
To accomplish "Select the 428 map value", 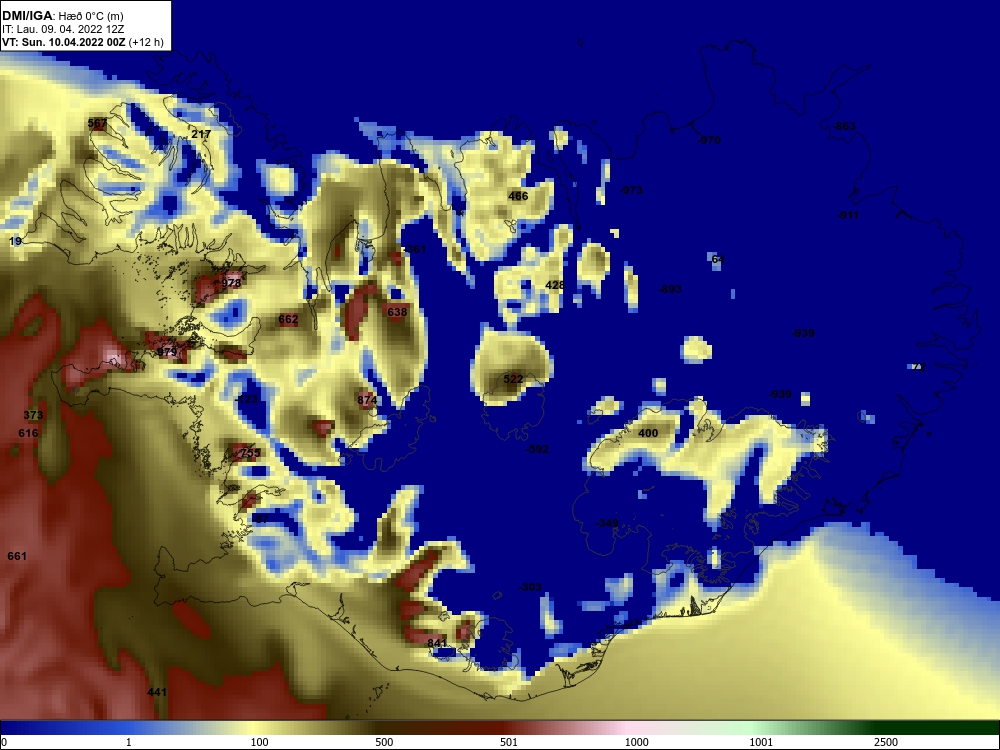I will (x=555, y=285).
